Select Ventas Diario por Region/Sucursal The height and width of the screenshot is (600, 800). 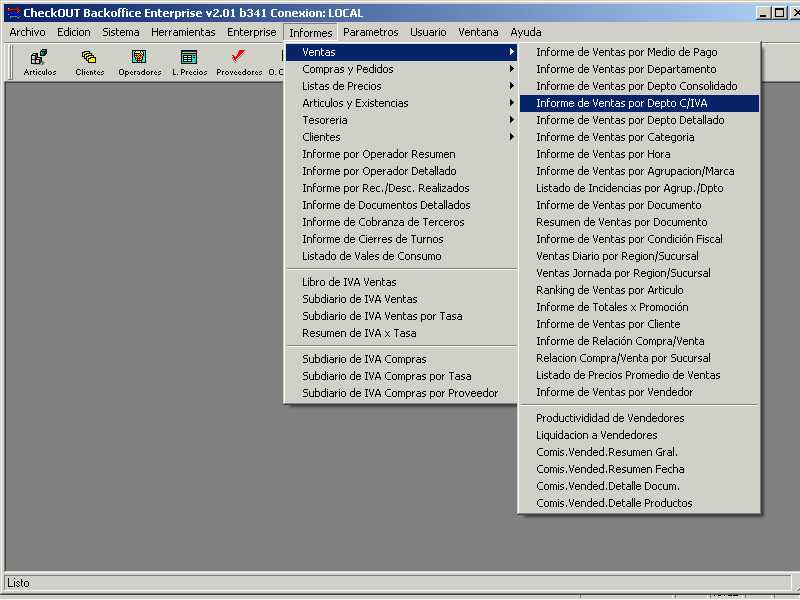point(639,256)
